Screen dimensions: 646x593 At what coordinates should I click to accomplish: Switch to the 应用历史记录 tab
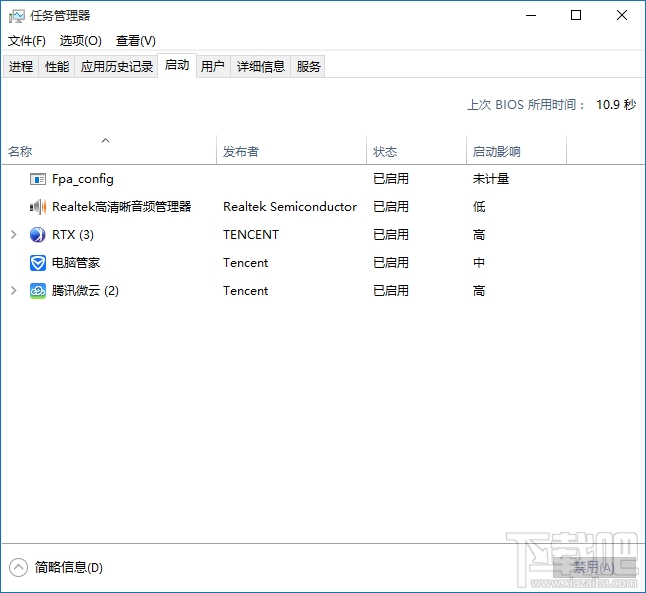click(117, 66)
